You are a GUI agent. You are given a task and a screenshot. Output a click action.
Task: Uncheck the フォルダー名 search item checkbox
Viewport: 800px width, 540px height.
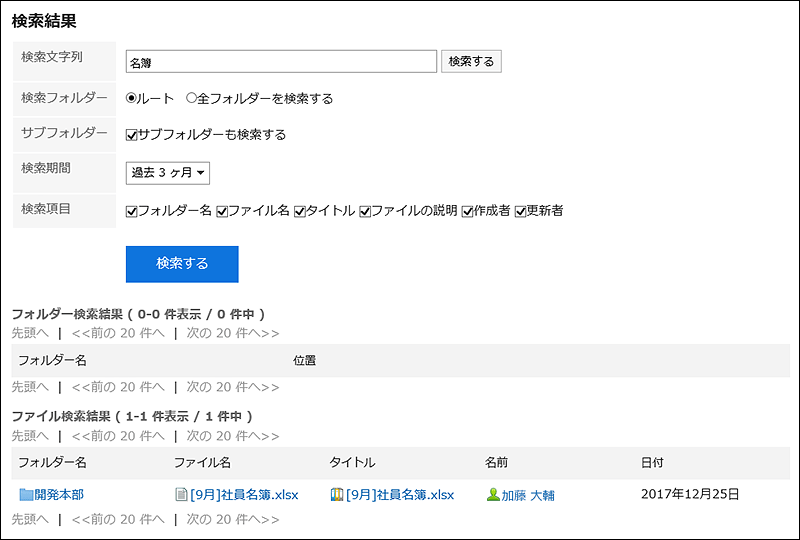[x=132, y=211]
